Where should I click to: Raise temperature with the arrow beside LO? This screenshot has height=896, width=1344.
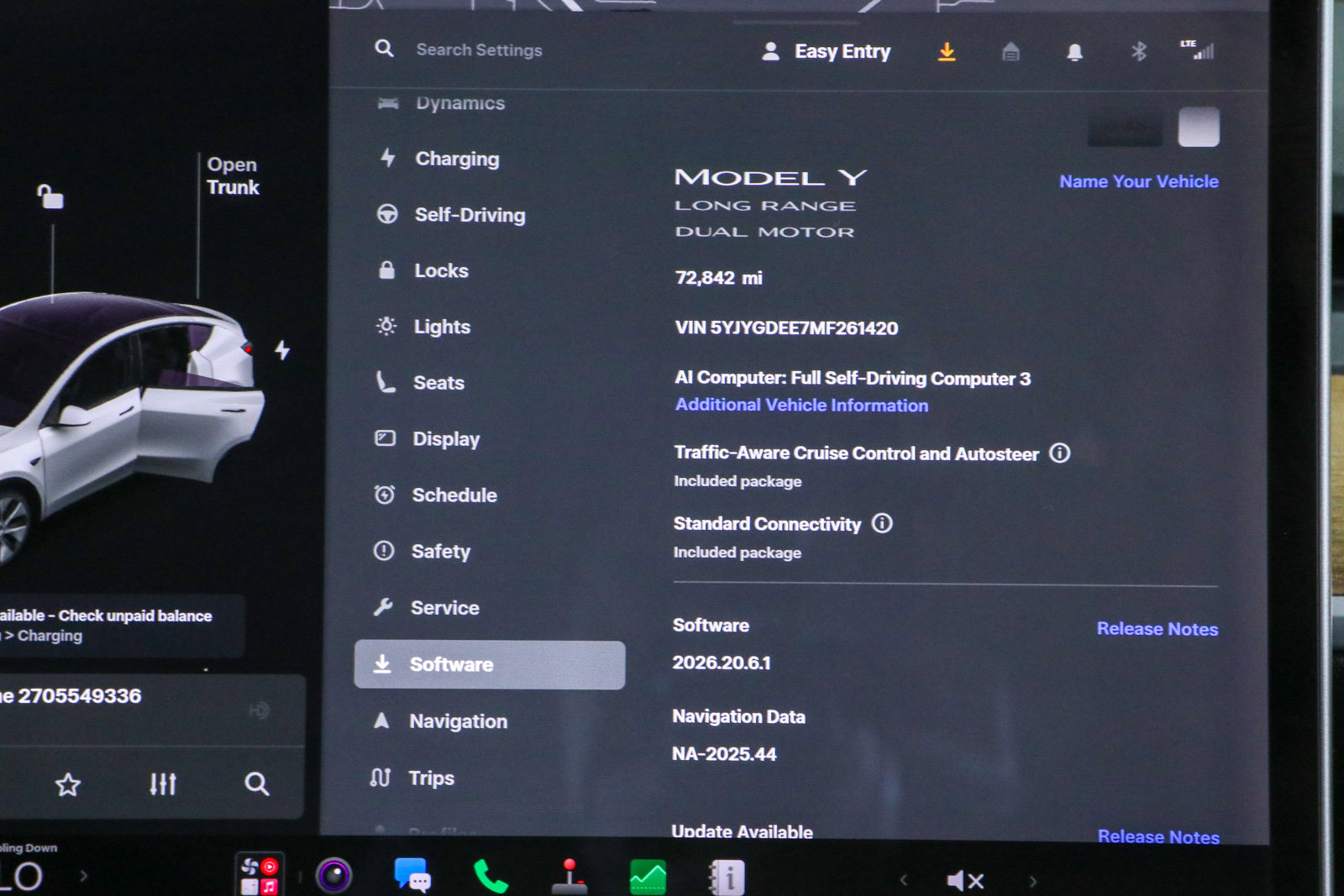pyautogui.click(x=83, y=877)
